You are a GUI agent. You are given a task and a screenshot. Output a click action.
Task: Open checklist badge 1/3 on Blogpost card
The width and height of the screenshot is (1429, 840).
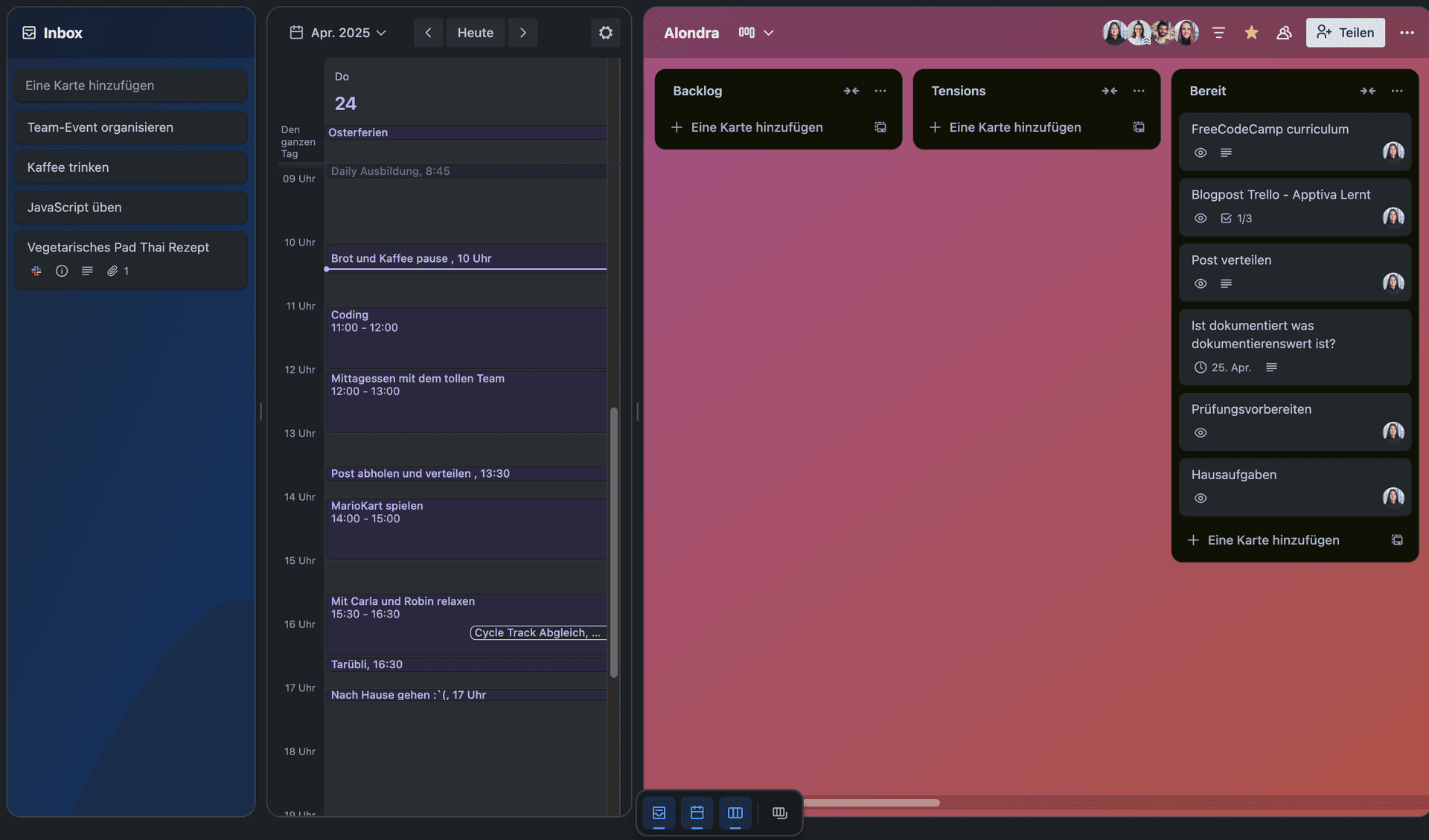[x=1236, y=218]
